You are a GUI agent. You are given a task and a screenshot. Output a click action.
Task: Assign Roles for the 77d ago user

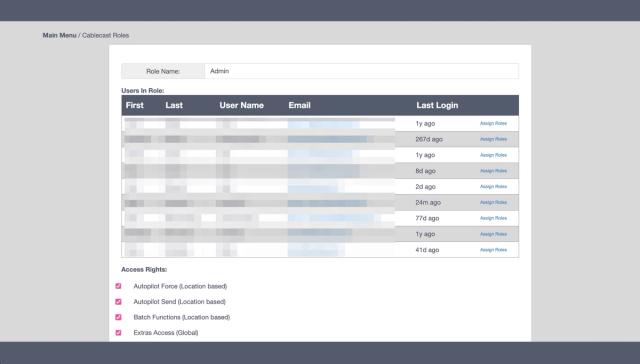coord(493,218)
